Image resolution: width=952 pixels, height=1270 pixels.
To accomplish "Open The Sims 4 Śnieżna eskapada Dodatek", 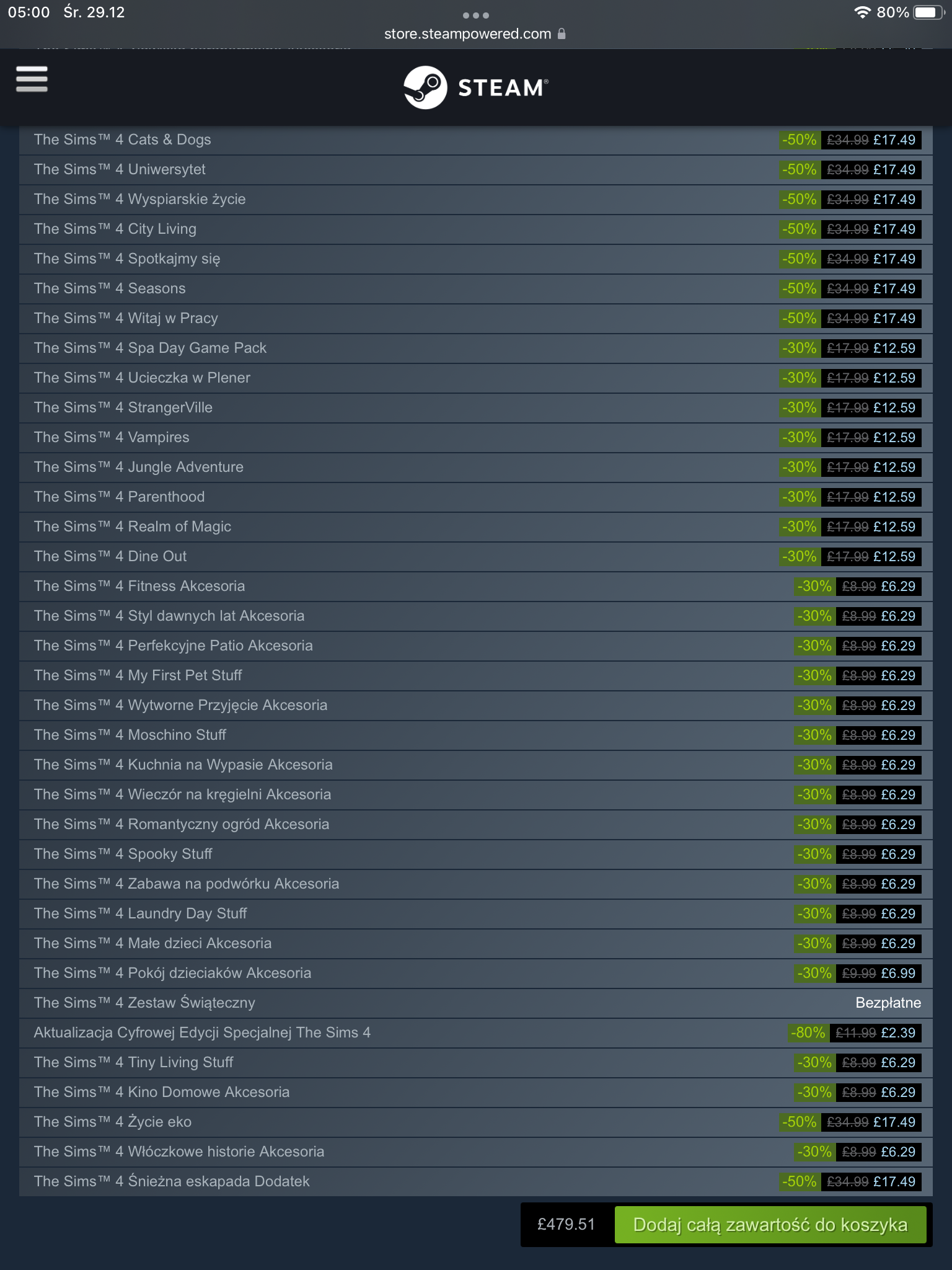I will pyautogui.click(x=172, y=1181).
